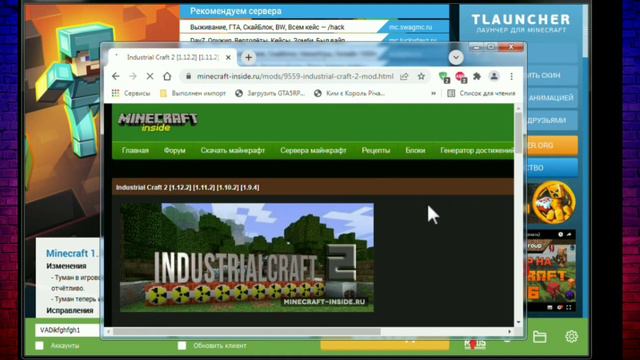Click the Minecraft 1. news title in TLauncher
This screenshot has width=640, height=360.
73,253
